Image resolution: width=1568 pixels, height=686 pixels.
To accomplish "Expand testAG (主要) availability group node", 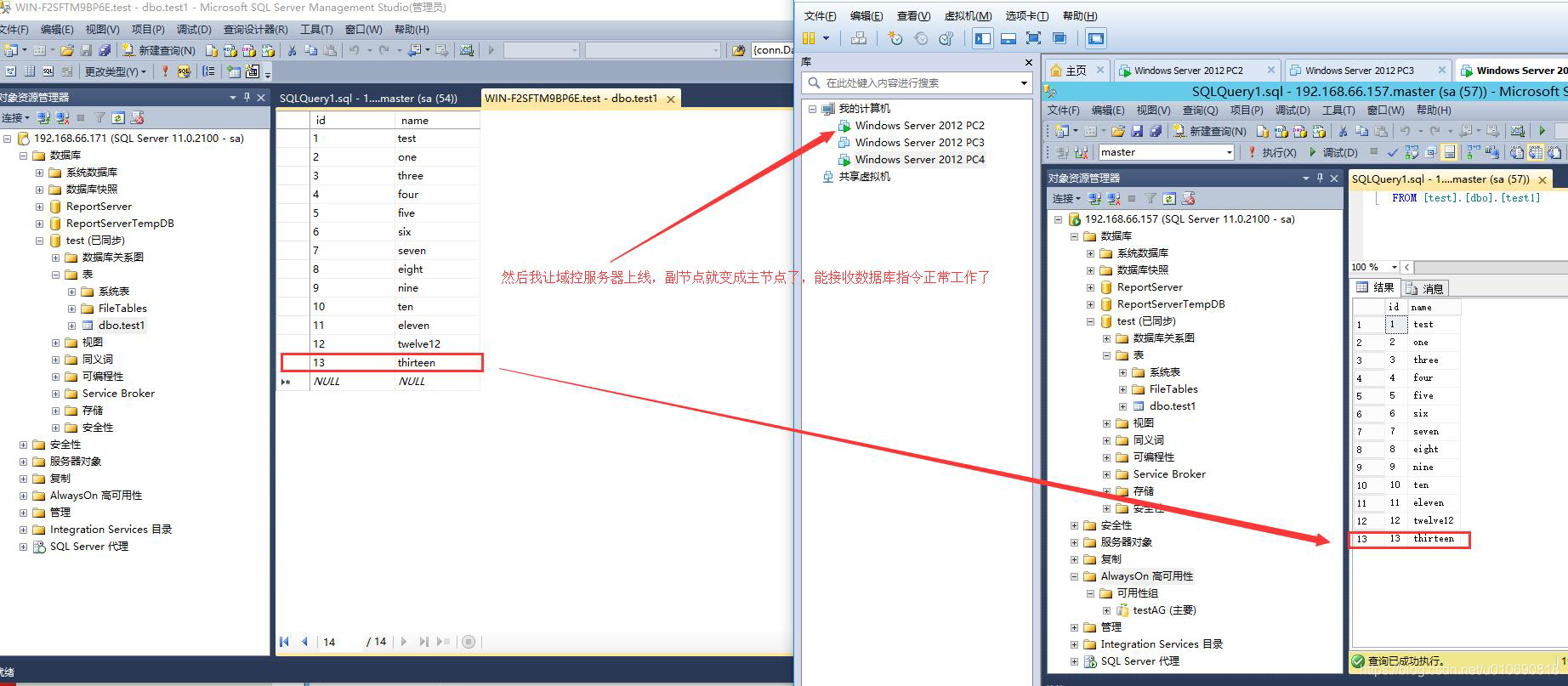I will point(1107,610).
